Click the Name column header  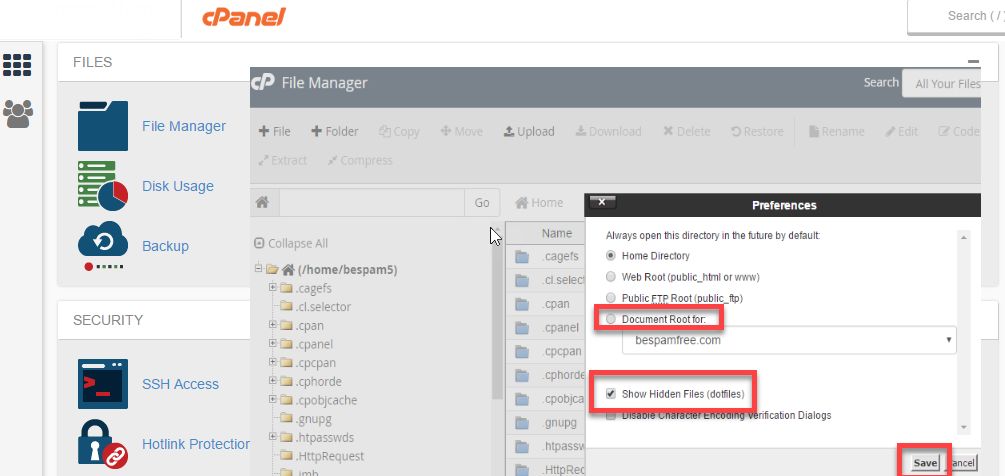pyautogui.click(x=556, y=233)
